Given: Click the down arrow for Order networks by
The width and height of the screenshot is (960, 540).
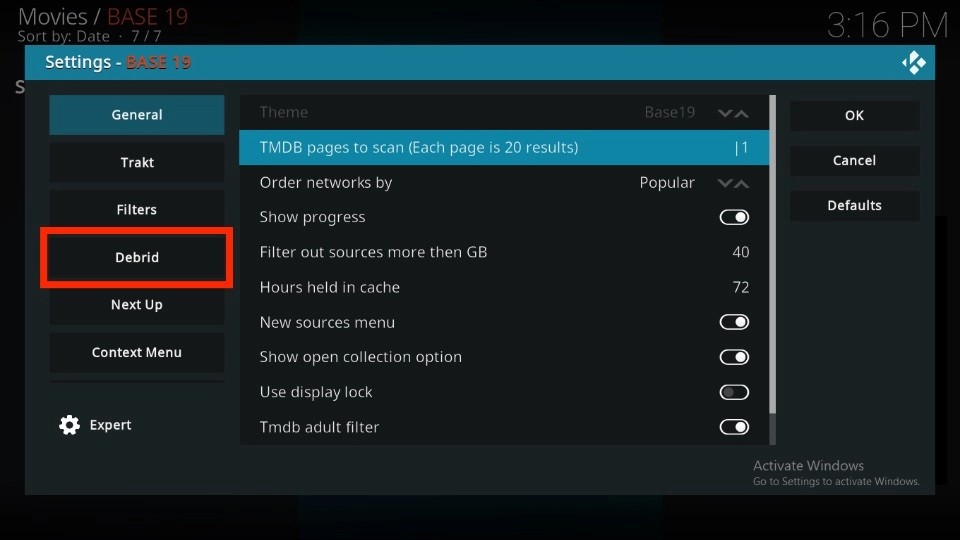Looking at the screenshot, I should (725, 183).
